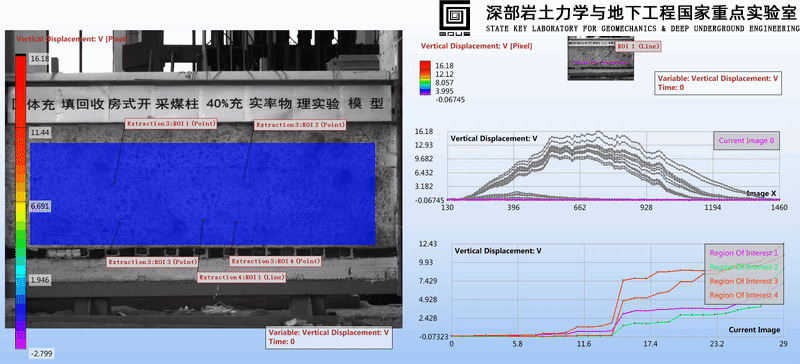Click the Variable/Time info box below the model image
This screenshot has width=800, height=364.
coord(330,337)
